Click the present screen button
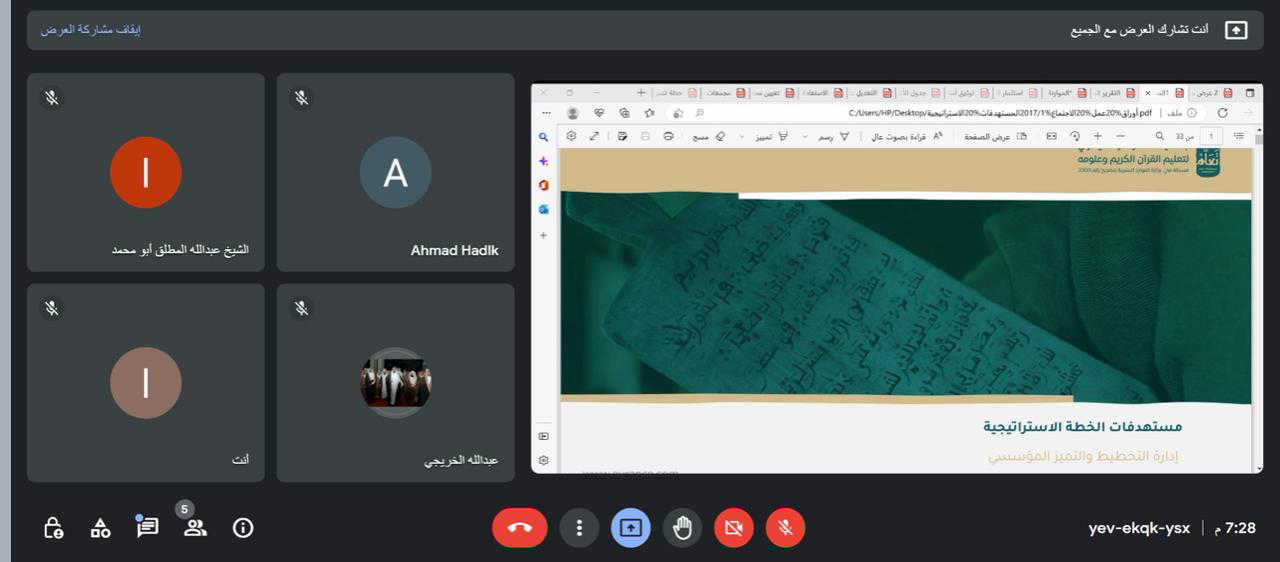1280x562 pixels. (631, 528)
